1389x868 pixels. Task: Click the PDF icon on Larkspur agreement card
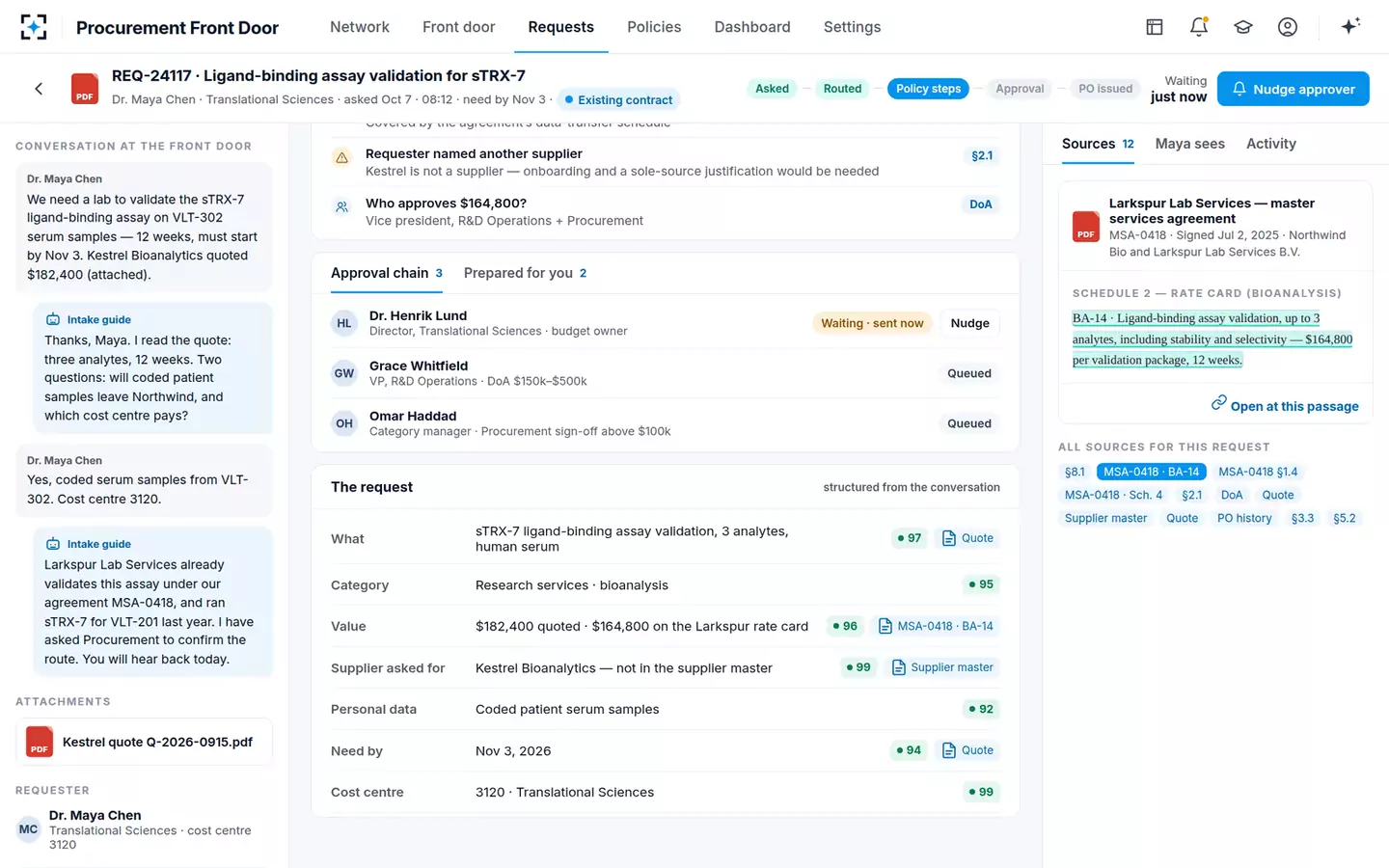pyautogui.click(x=1086, y=227)
